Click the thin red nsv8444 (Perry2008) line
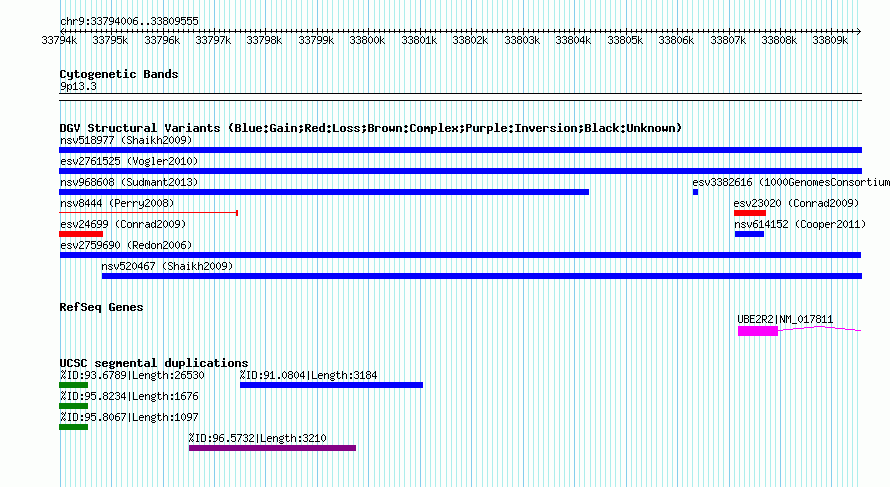 (x=149, y=213)
